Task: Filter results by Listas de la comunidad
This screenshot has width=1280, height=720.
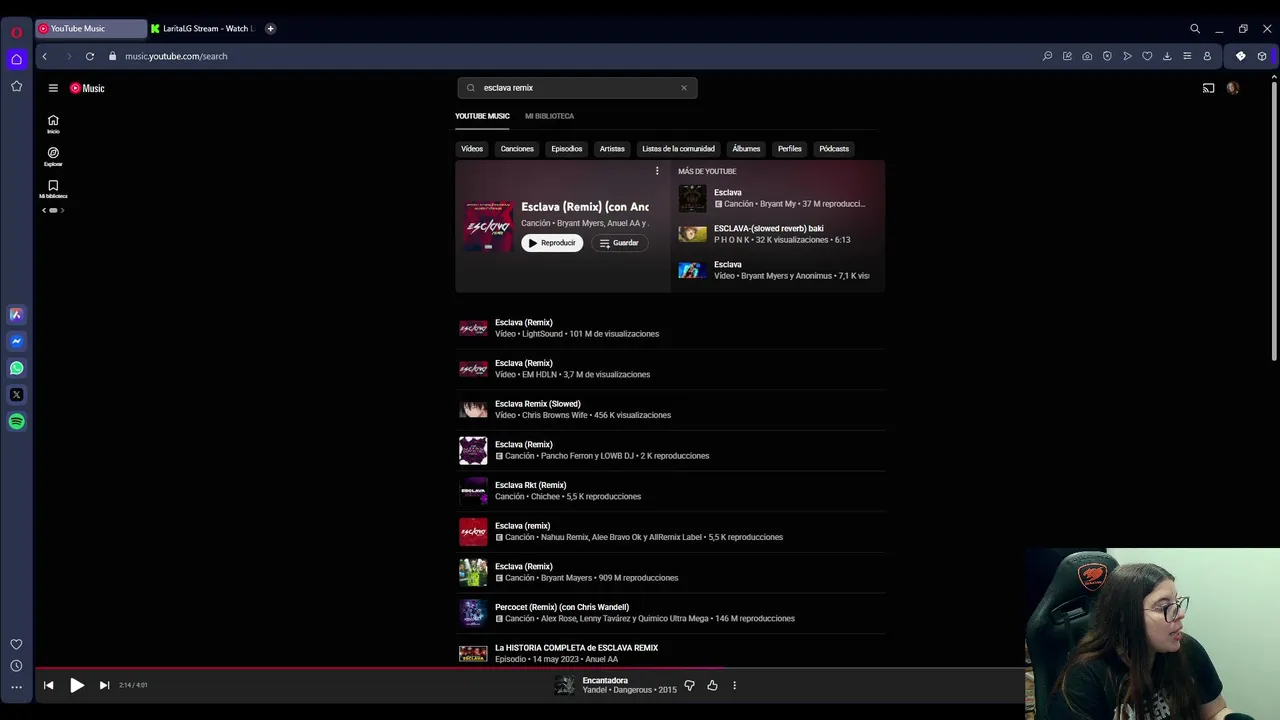Action: [678, 149]
